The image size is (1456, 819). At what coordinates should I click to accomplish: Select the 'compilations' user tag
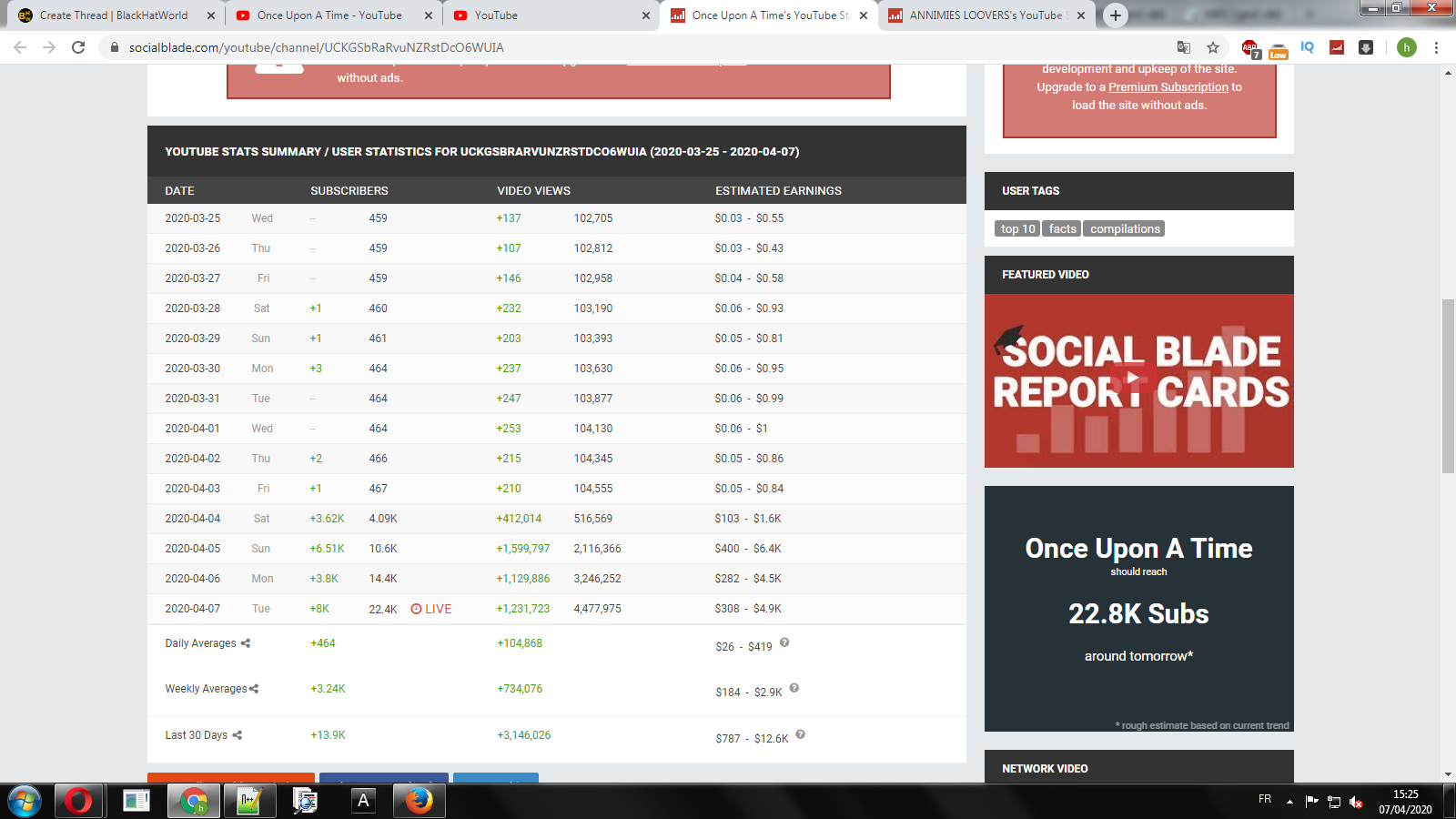point(1125,229)
